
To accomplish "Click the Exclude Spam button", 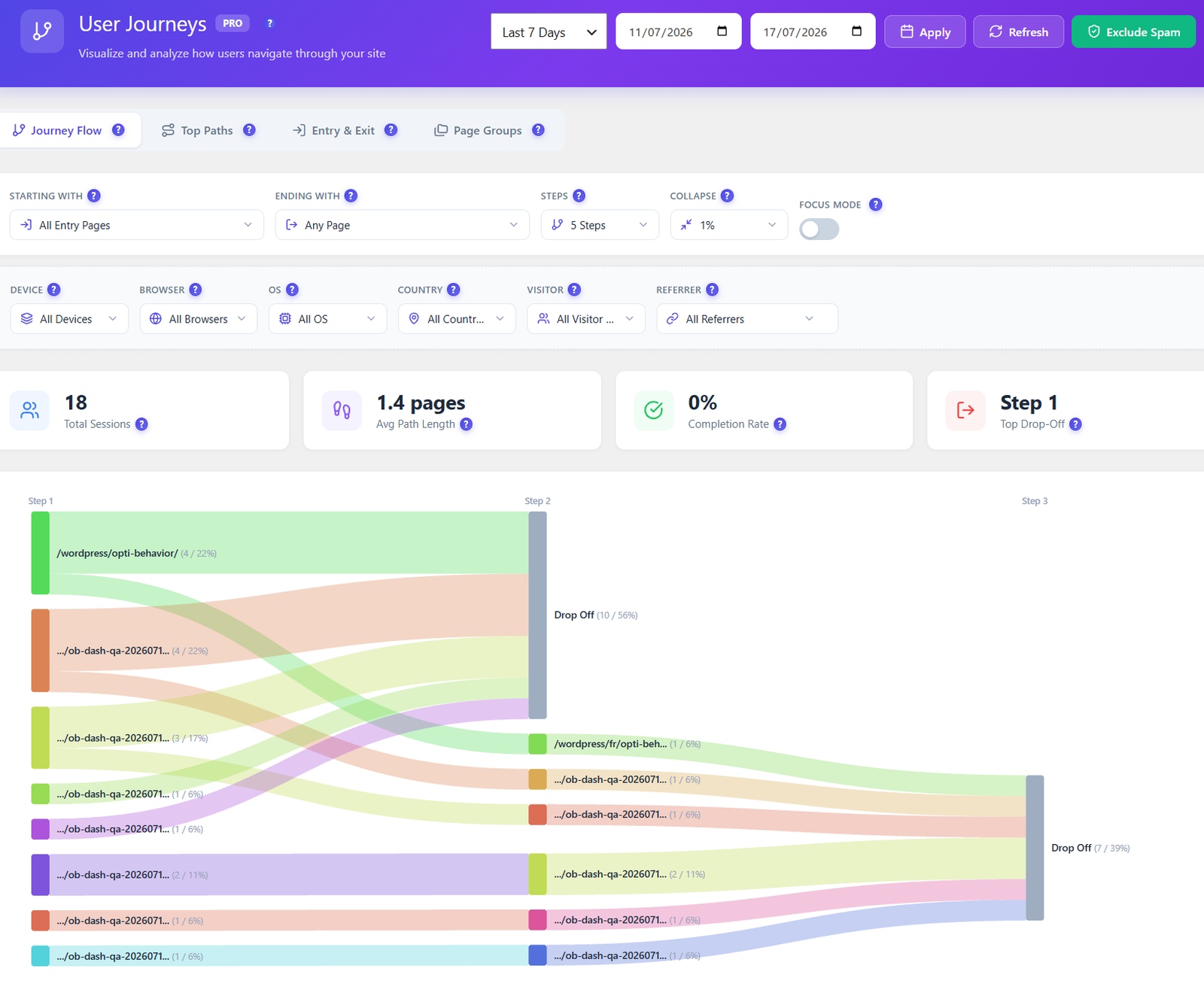I will [x=1133, y=32].
